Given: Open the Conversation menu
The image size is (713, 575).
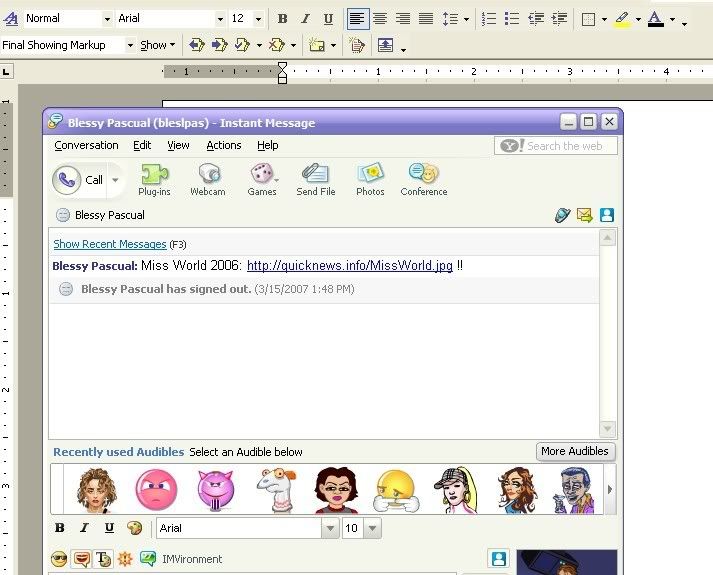Looking at the screenshot, I should [86, 145].
